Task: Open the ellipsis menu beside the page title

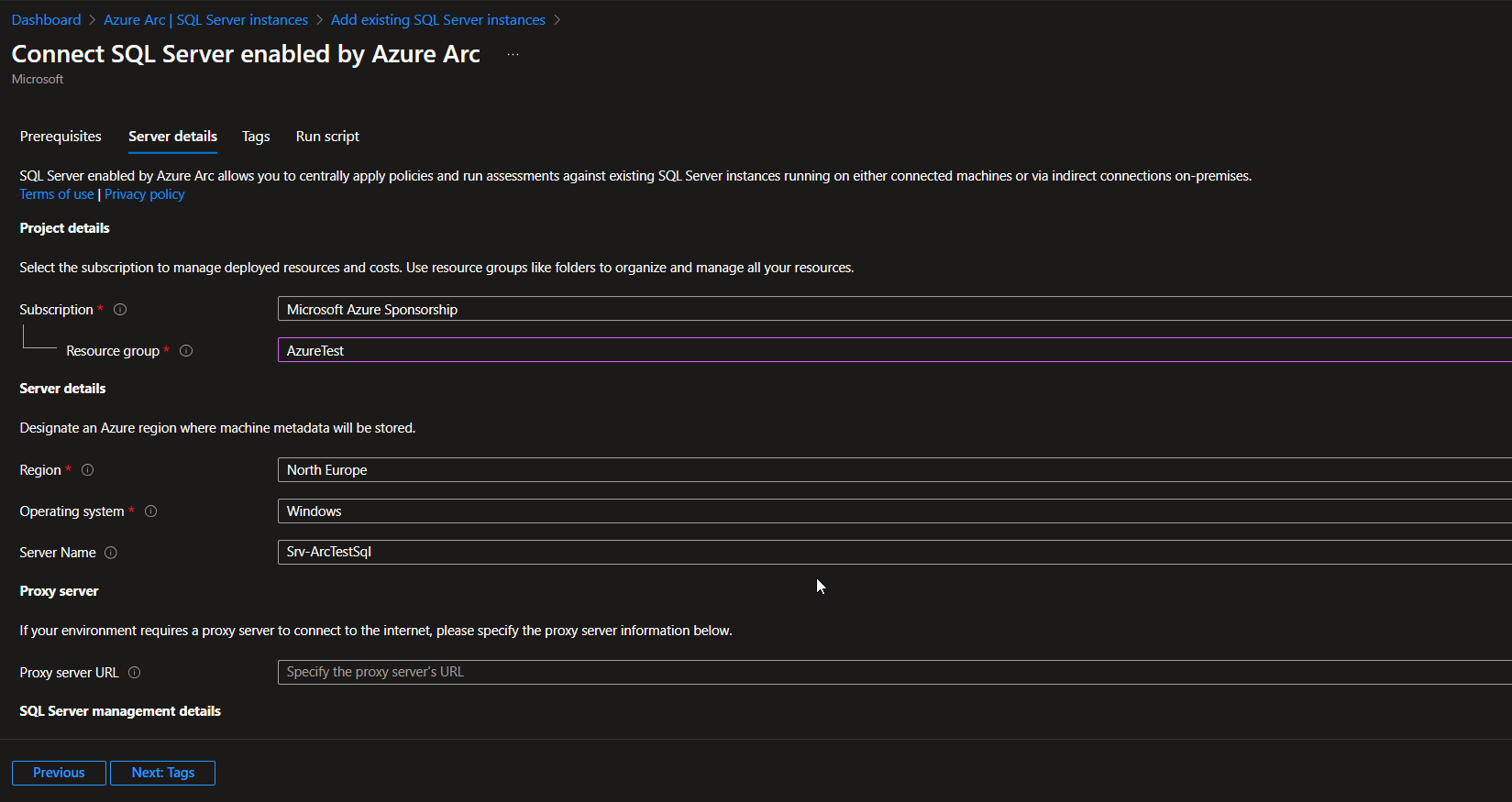Action: click(513, 55)
